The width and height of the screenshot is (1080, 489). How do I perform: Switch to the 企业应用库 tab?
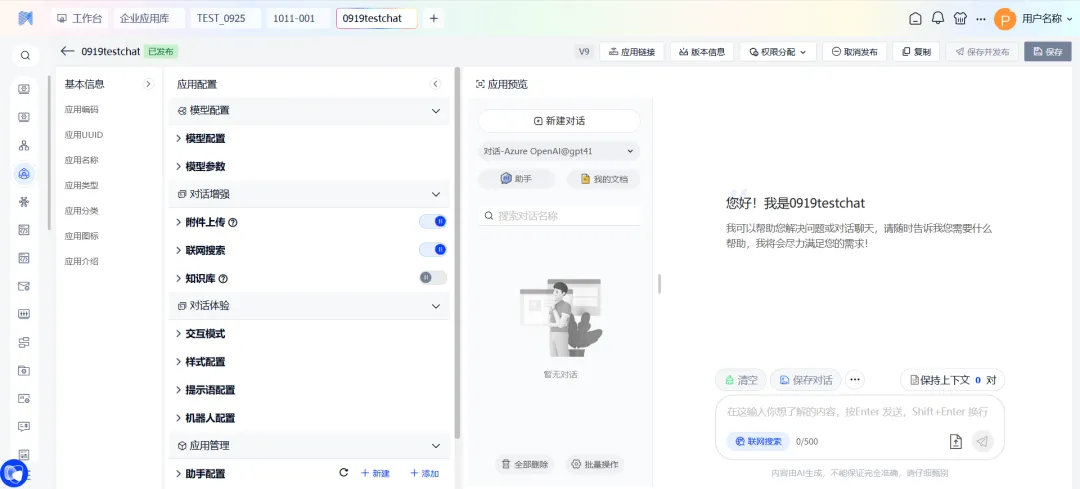149,19
